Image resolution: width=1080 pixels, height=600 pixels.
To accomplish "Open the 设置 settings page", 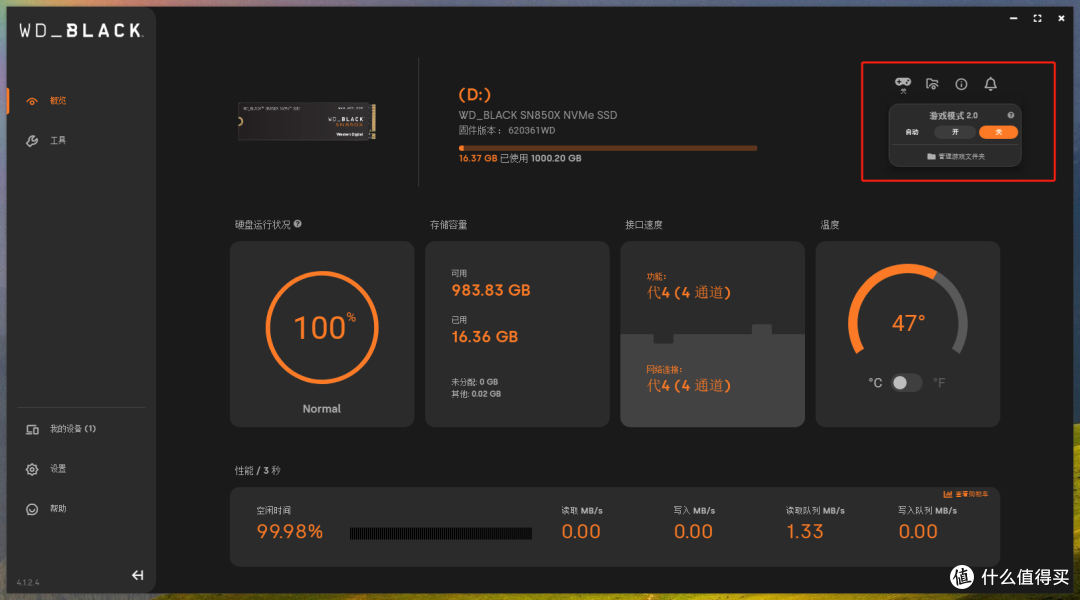I will pyautogui.click(x=58, y=468).
